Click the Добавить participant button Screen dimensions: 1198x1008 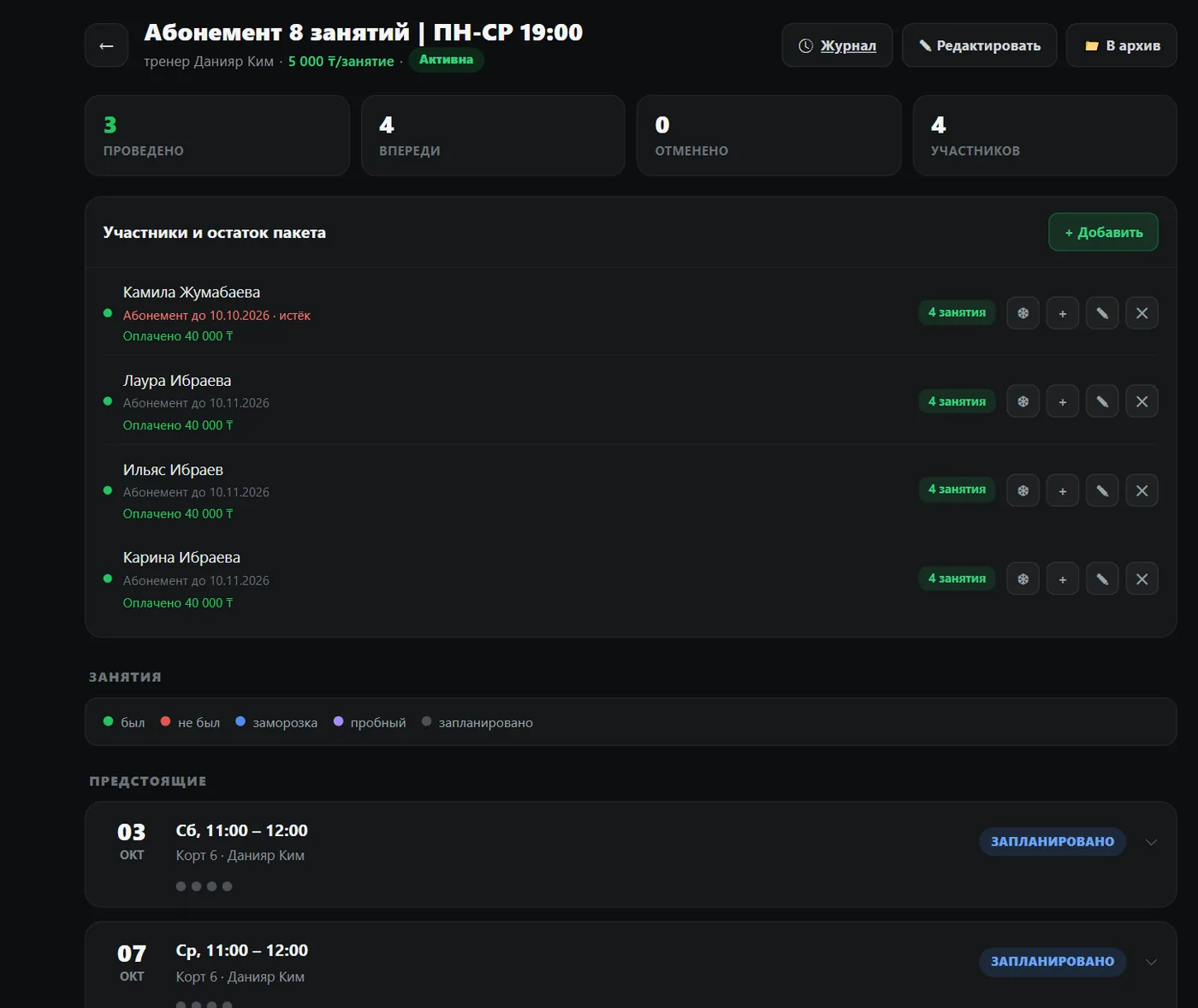coord(1103,232)
